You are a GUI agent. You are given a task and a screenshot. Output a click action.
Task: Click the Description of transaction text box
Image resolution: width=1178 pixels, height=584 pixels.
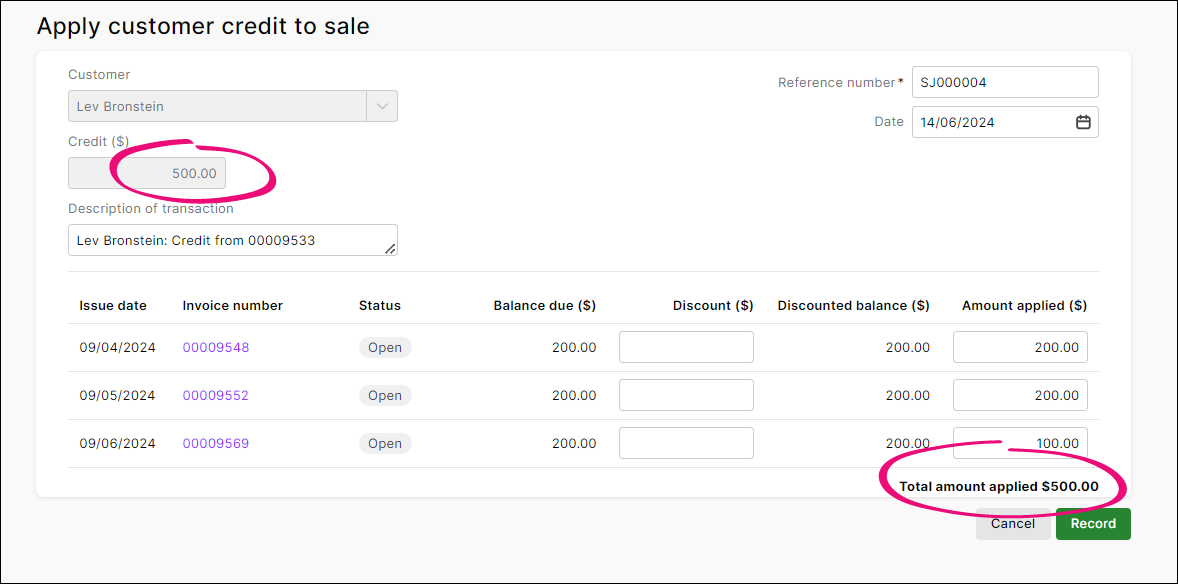click(232, 240)
